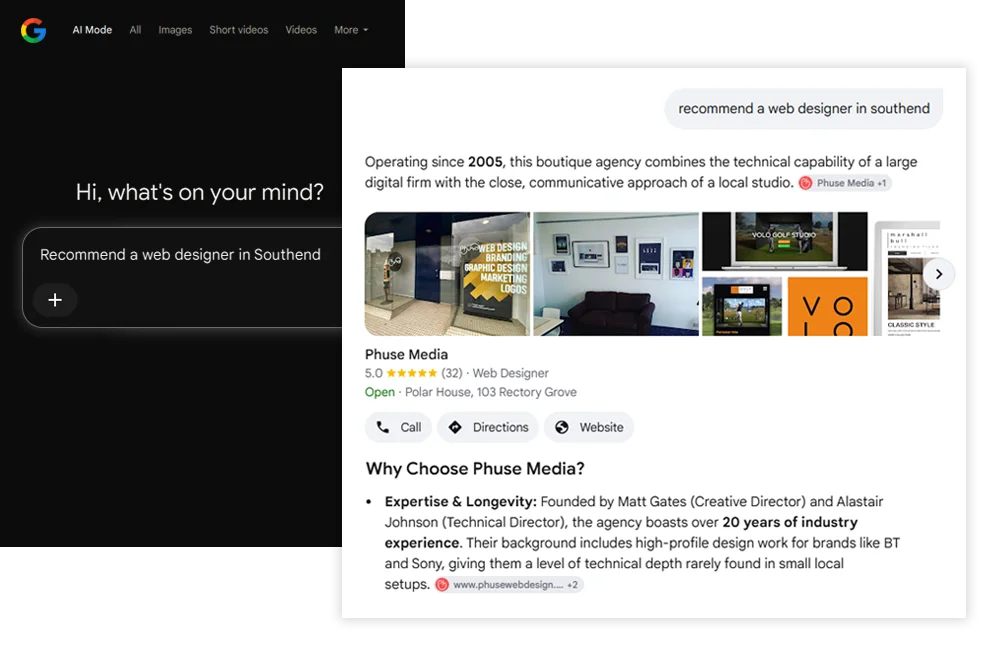Open the Volo Golf Studio thumbnail
Viewport: 987px width, 657px height.
coord(784,241)
